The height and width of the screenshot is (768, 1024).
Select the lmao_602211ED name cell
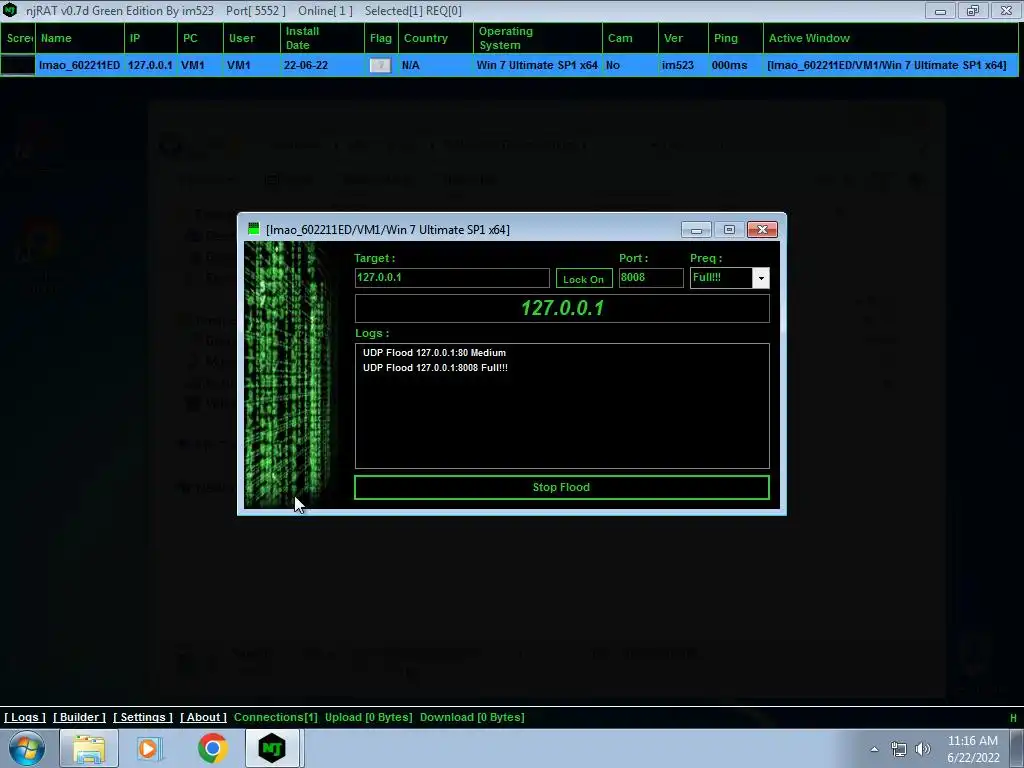(x=80, y=65)
